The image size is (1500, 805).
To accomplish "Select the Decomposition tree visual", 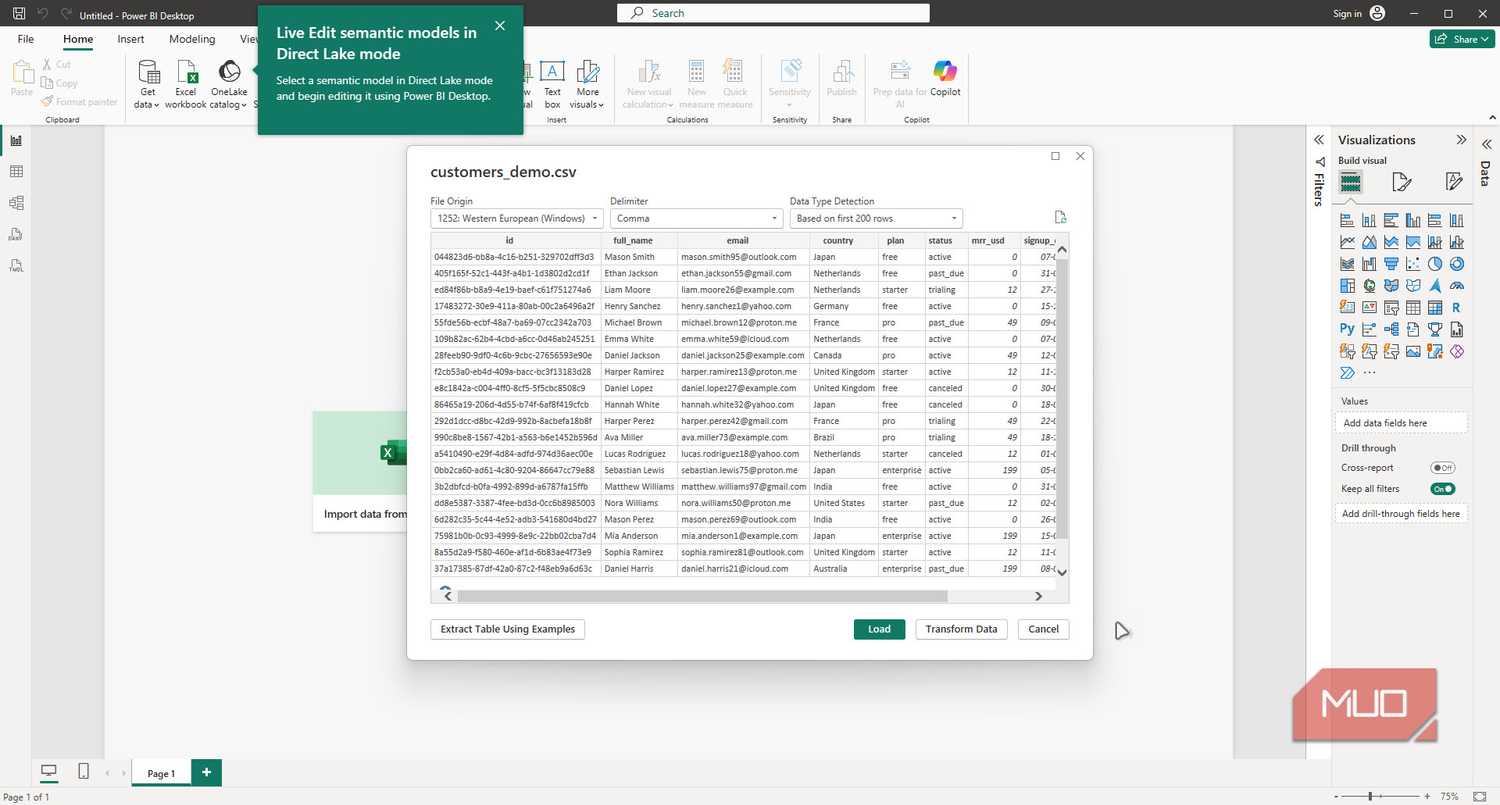I will click(1391, 330).
